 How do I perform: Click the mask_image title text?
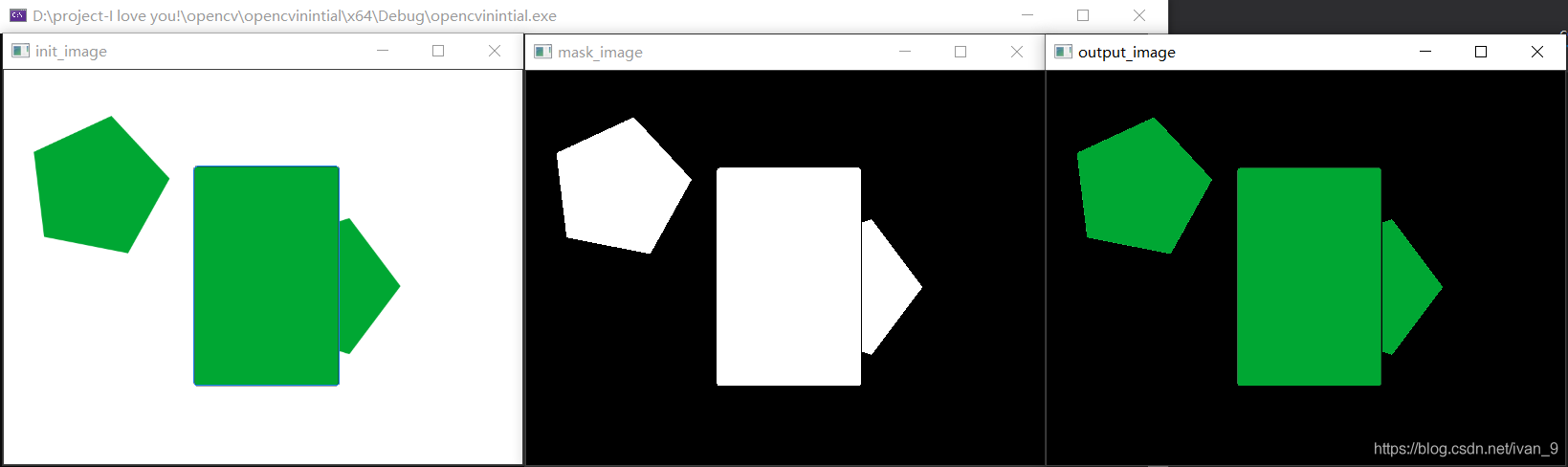[600, 53]
